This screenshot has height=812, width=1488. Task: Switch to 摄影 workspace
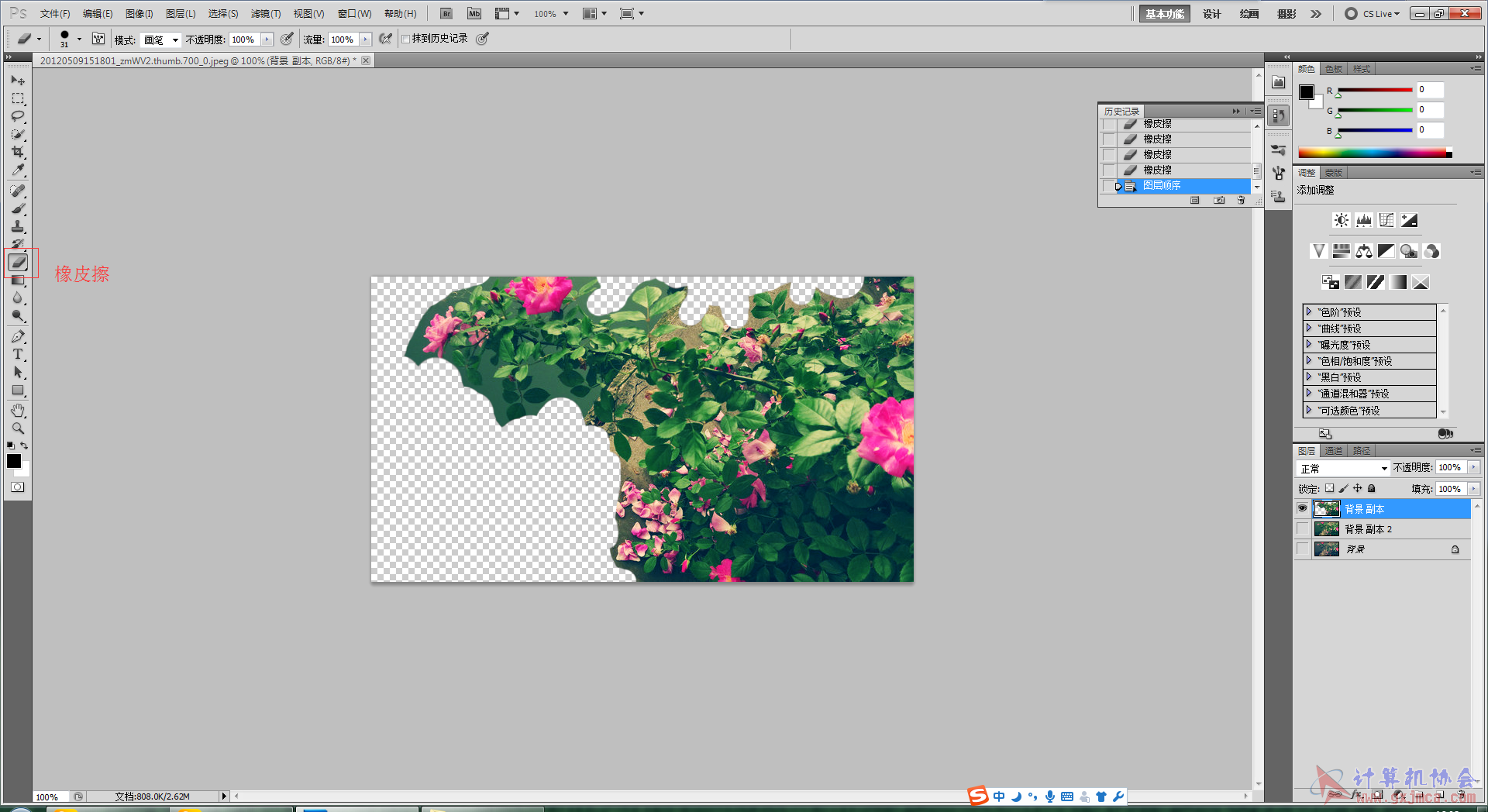pyautogui.click(x=1286, y=14)
